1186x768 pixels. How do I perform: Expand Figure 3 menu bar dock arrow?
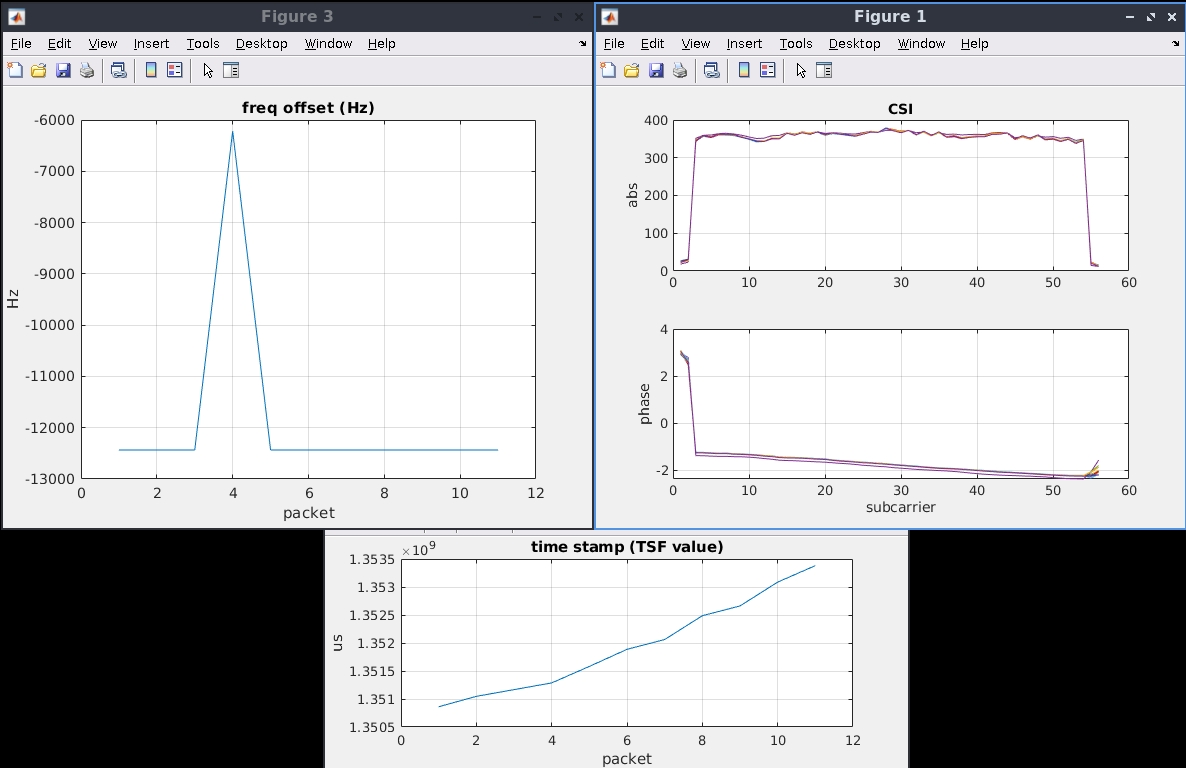pyautogui.click(x=582, y=44)
